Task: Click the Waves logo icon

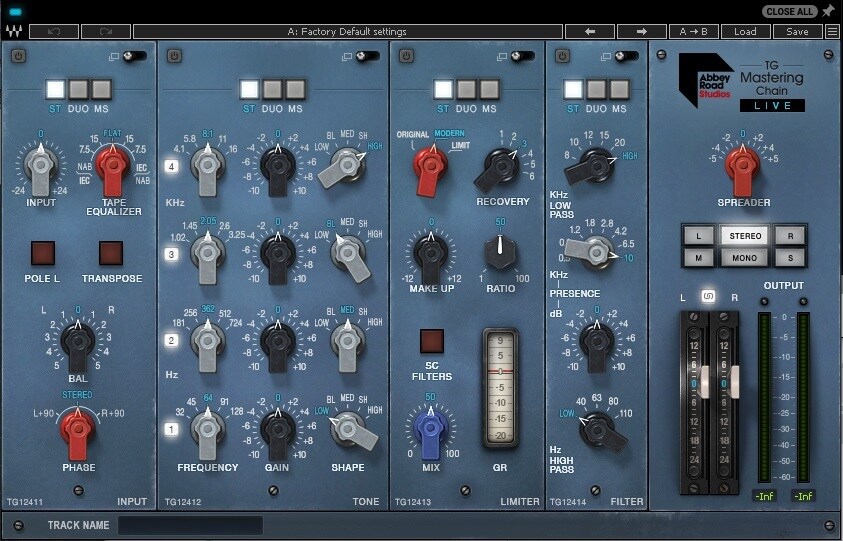Action: coord(14,31)
